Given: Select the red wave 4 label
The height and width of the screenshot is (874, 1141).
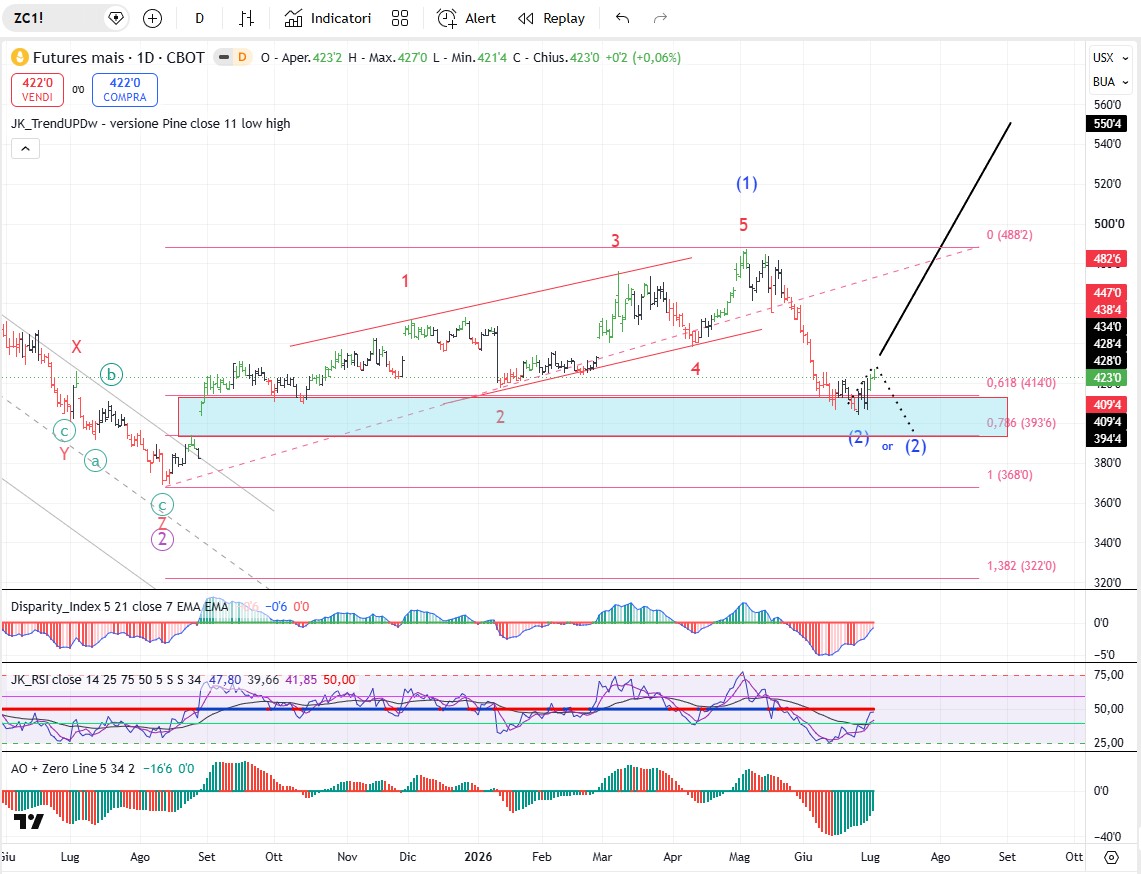Looking at the screenshot, I should (696, 369).
